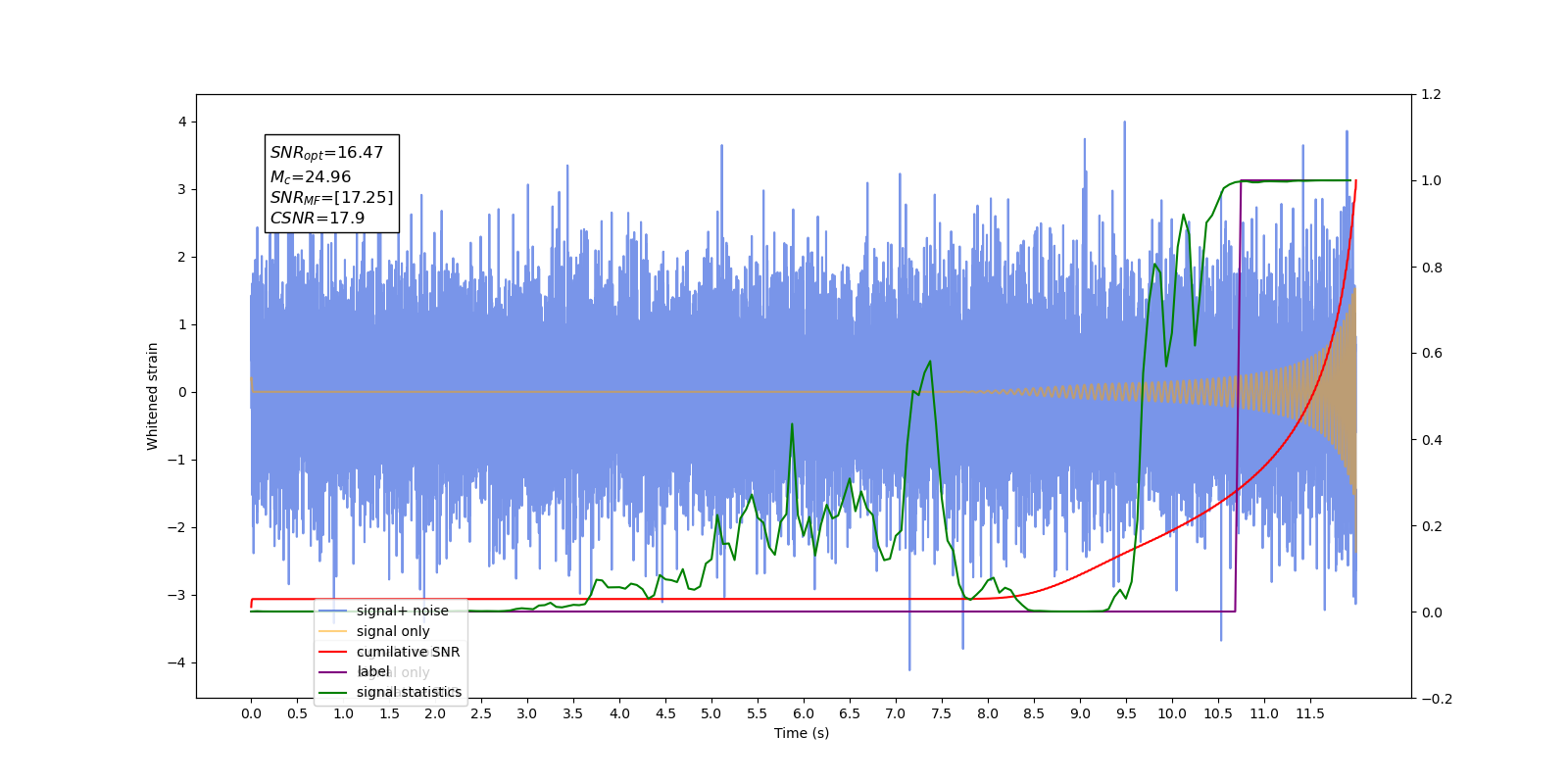The height and width of the screenshot is (784, 1568).
Task: Click the 0.4 tick on the right axis
Action: 1432,439
